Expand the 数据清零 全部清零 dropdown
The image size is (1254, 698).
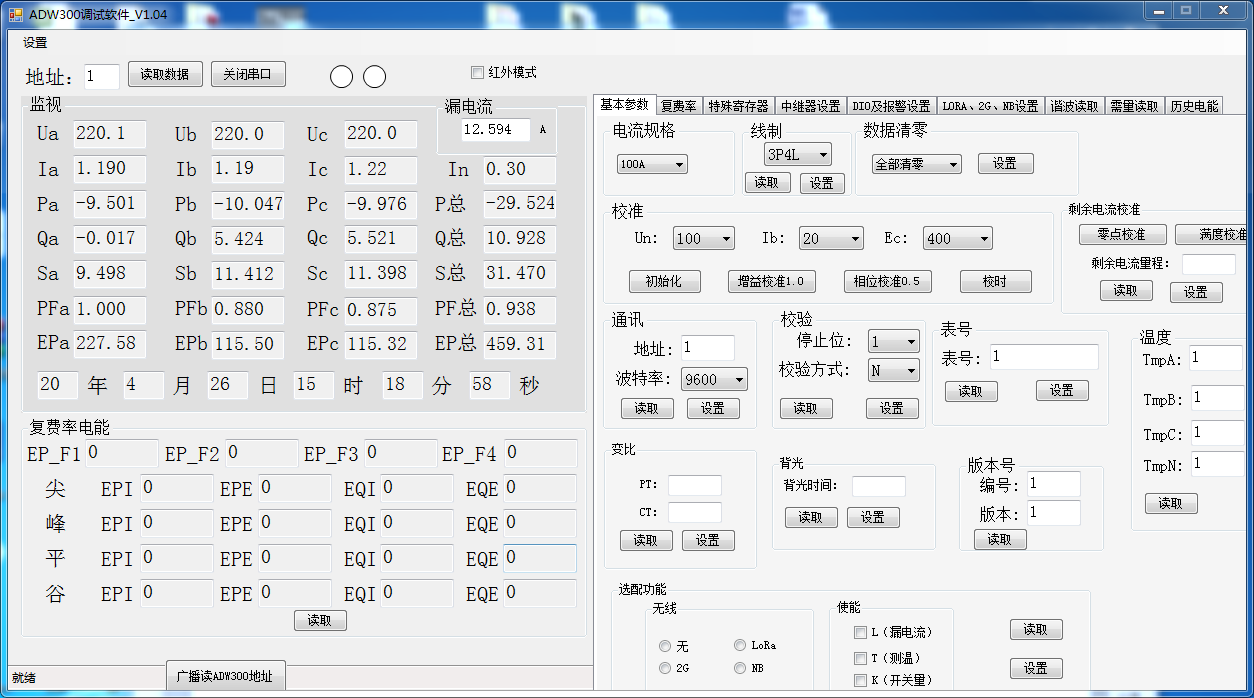(916, 164)
